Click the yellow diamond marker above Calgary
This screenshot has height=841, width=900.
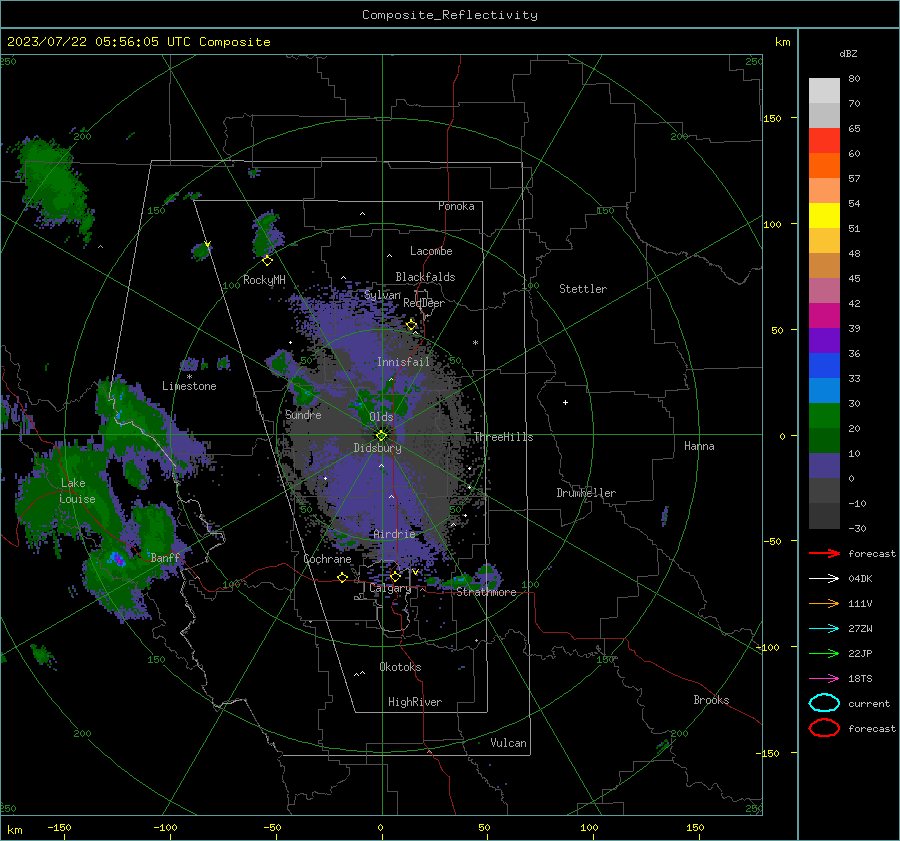pos(395,576)
